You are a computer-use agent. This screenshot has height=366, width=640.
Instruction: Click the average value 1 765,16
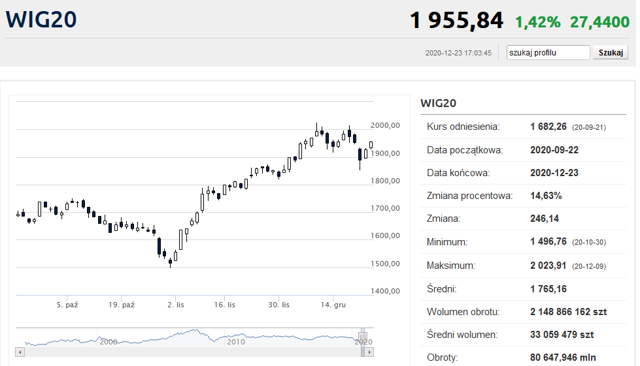[x=548, y=289]
